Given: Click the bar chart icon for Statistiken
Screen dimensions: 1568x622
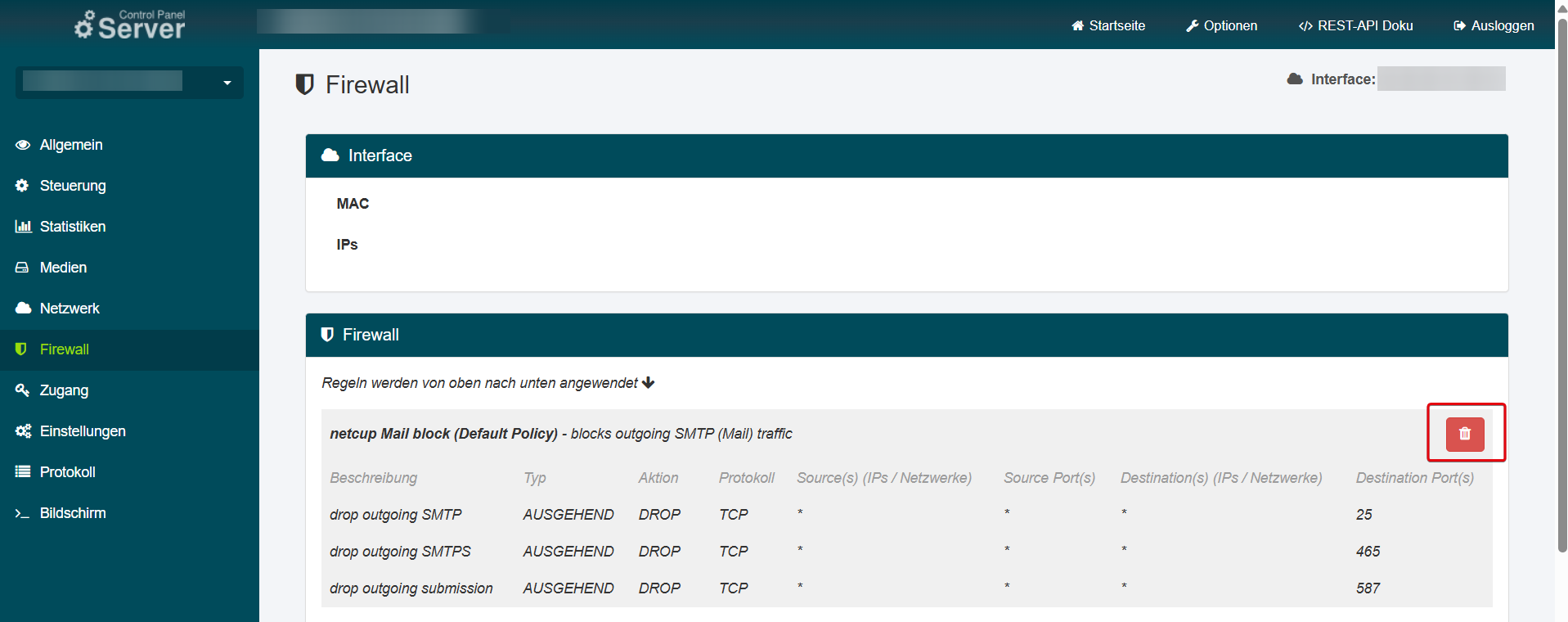Looking at the screenshot, I should [23, 227].
